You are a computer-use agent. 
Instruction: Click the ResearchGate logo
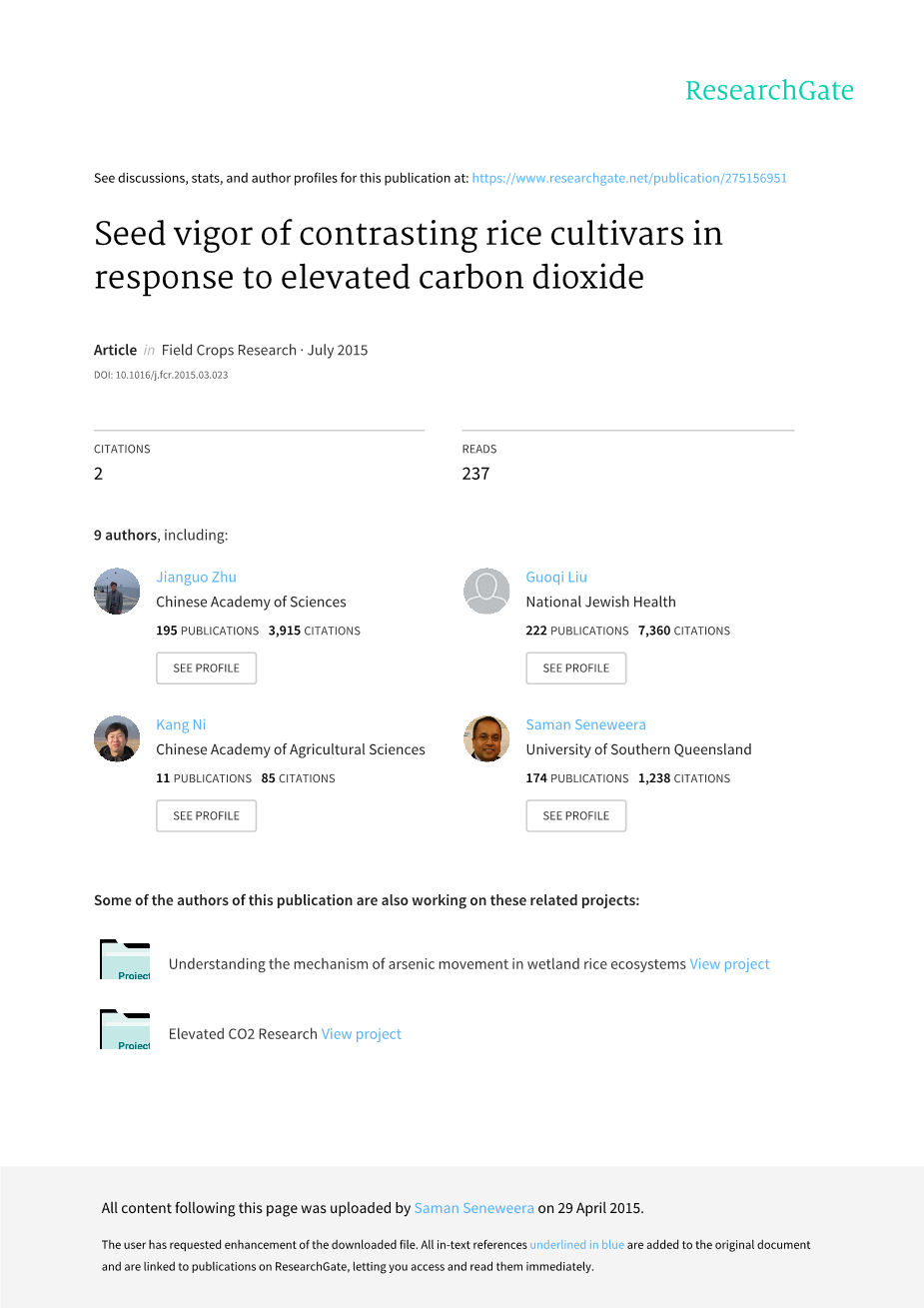[x=769, y=91]
